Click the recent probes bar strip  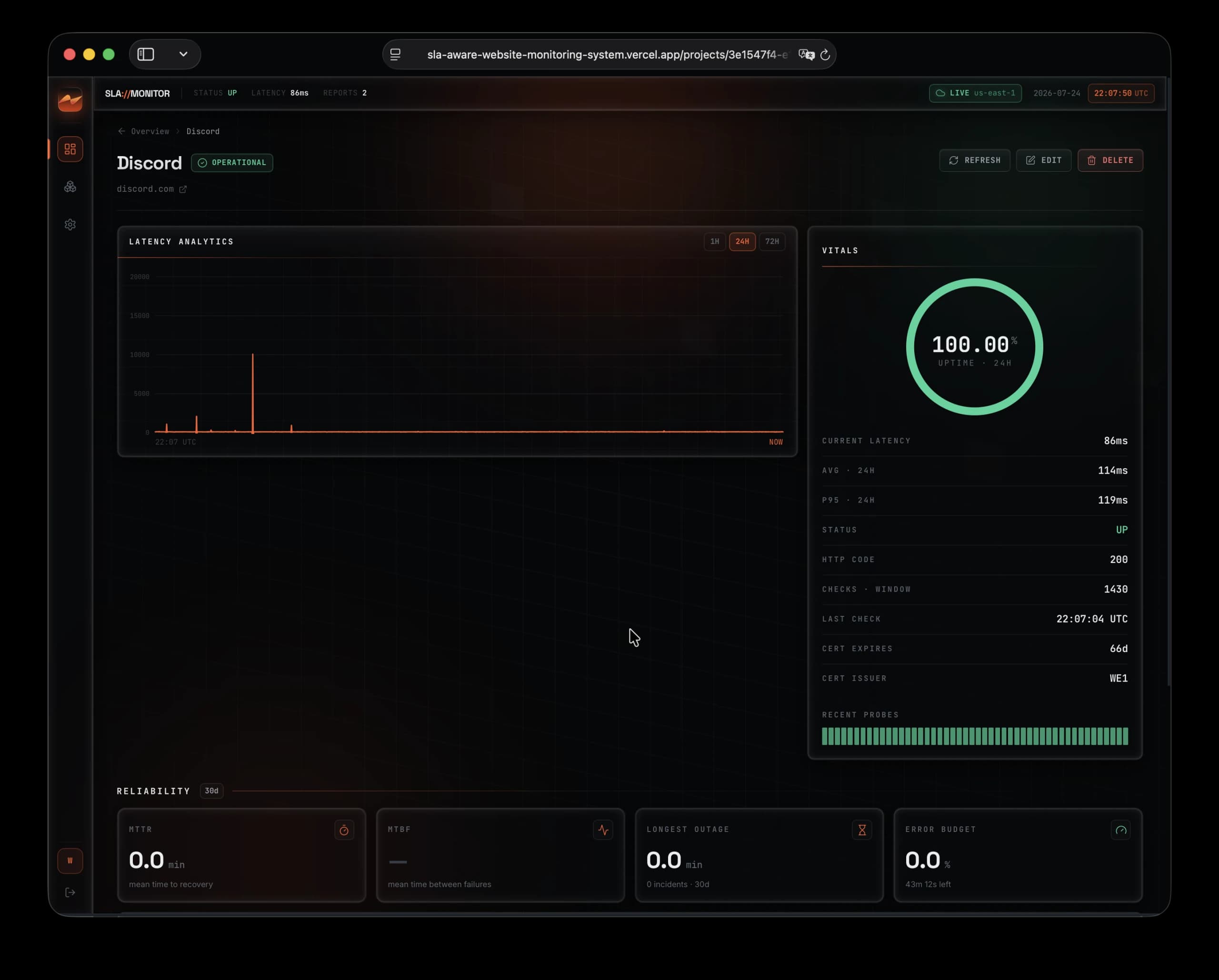[975, 736]
